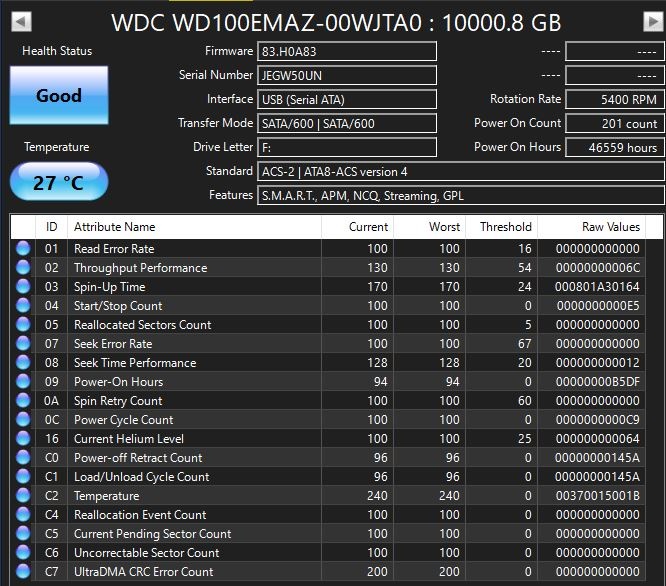Viewport: 666px width, 586px height.
Task: Click the Current column header
Action: click(x=358, y=227)
